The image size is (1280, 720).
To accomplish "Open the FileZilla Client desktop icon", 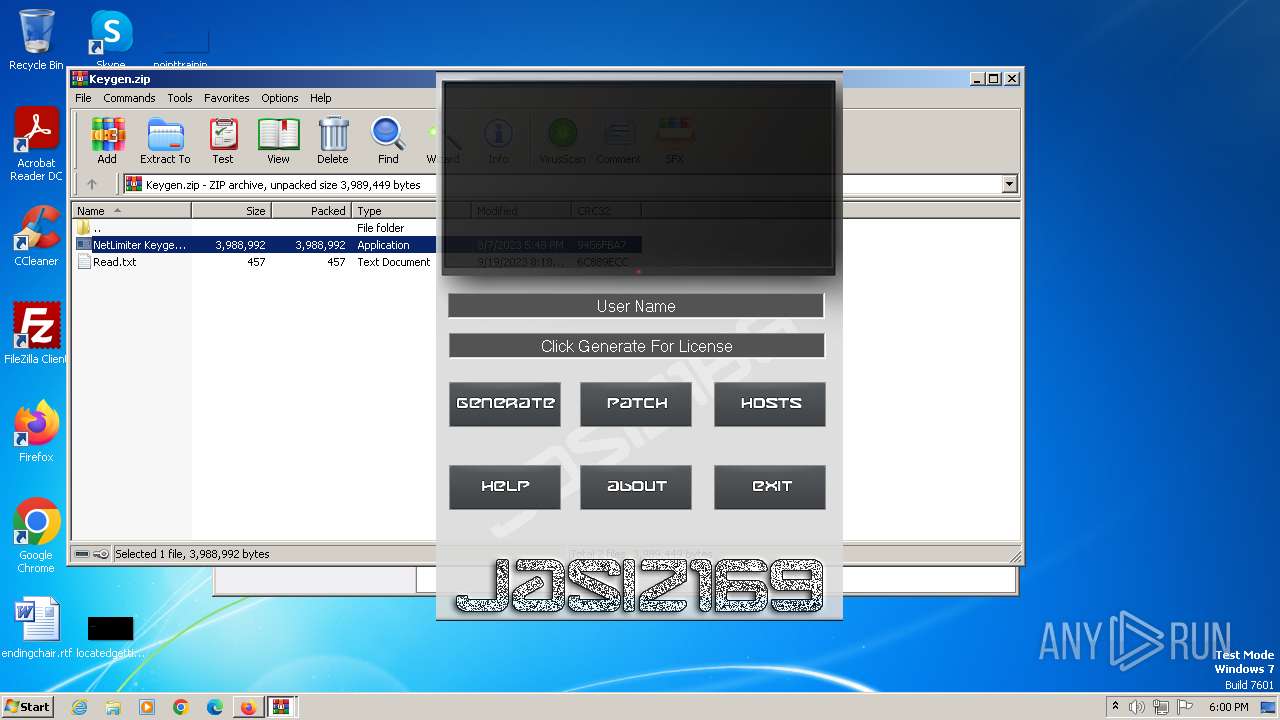I will click(36, 333).
